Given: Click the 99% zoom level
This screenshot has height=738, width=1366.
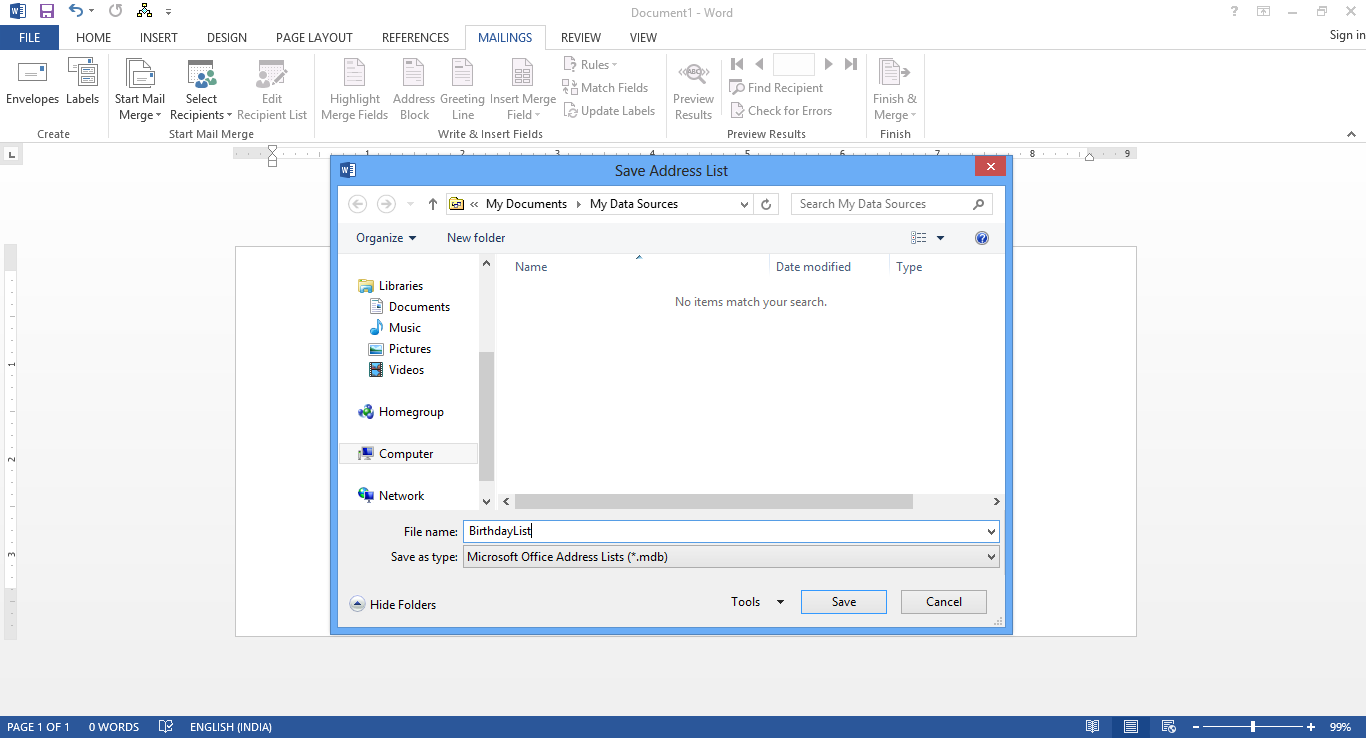Looking at the screenshot, I should click(1341, 727).
